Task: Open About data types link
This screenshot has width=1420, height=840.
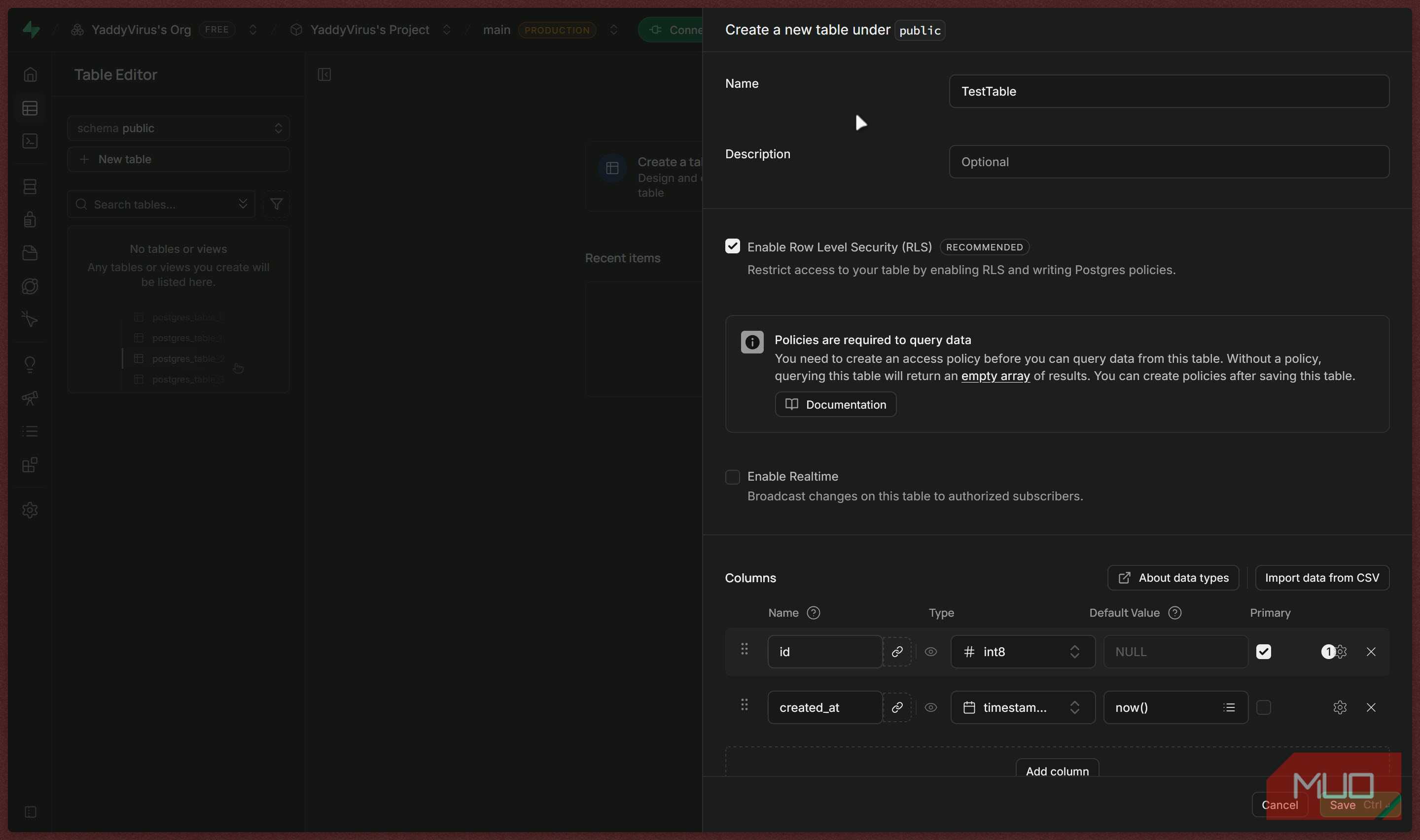Action: click(x=1172, y=577)
